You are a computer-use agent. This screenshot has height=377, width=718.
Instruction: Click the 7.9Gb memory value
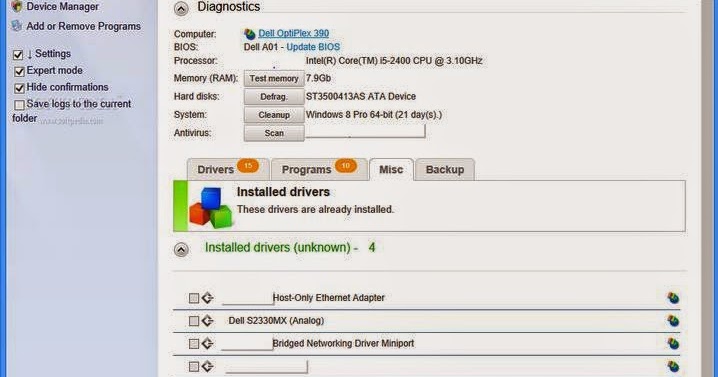pos(318,78)
